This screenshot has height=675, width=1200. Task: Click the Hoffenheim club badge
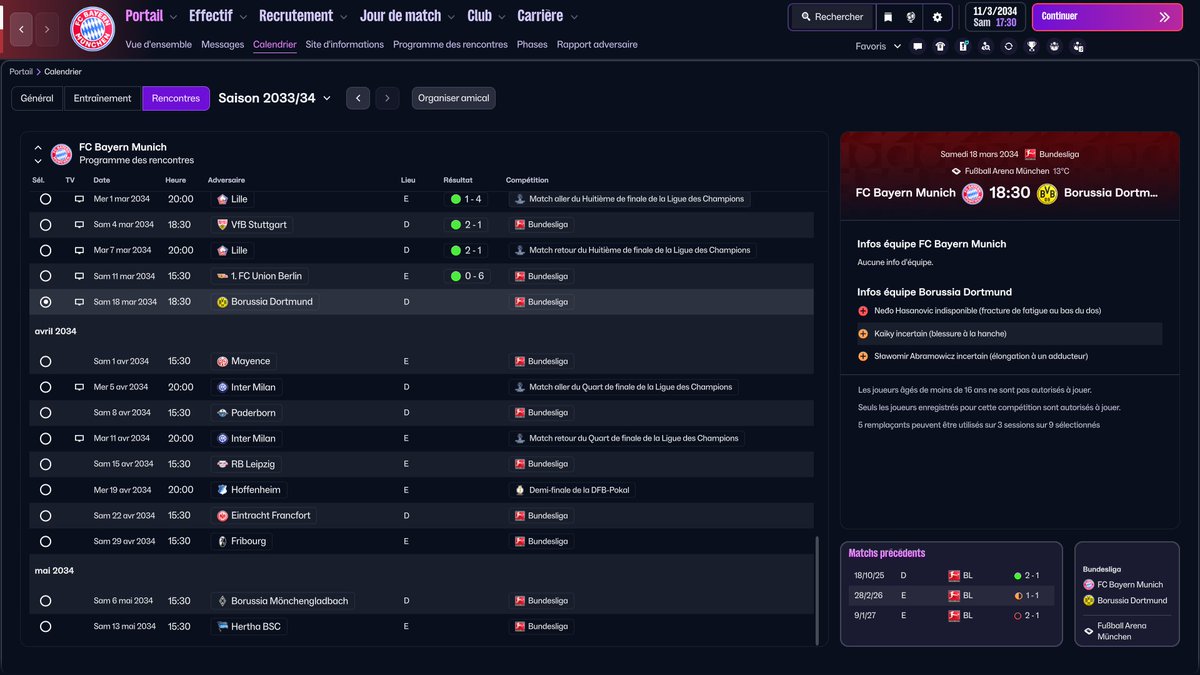pos(223,490)
